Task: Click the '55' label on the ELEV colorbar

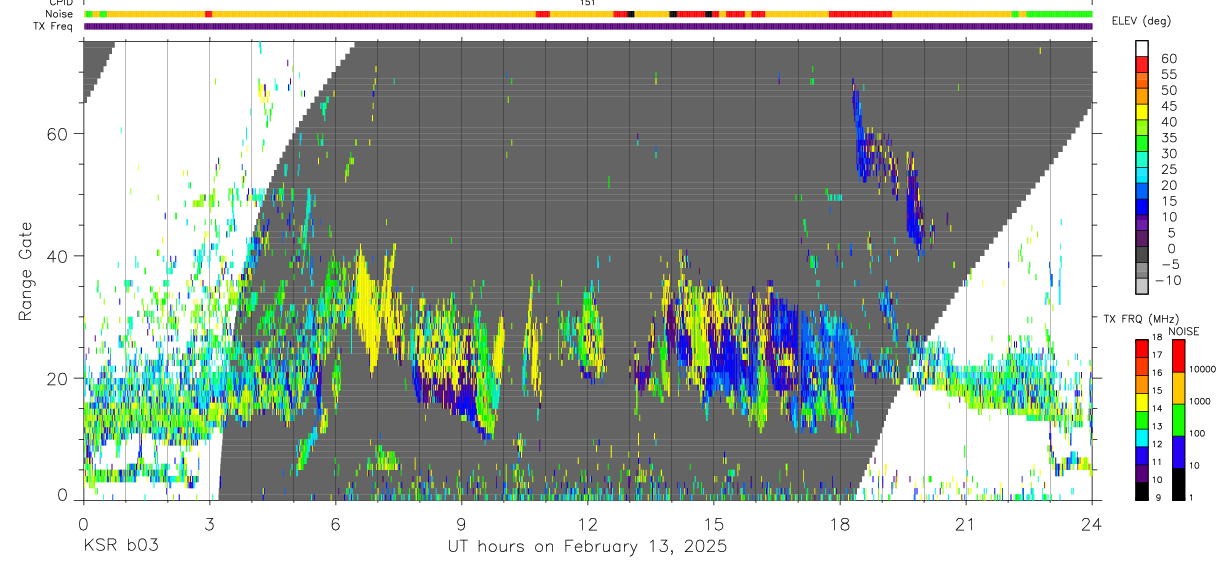Action: (x=1168, y=75)
